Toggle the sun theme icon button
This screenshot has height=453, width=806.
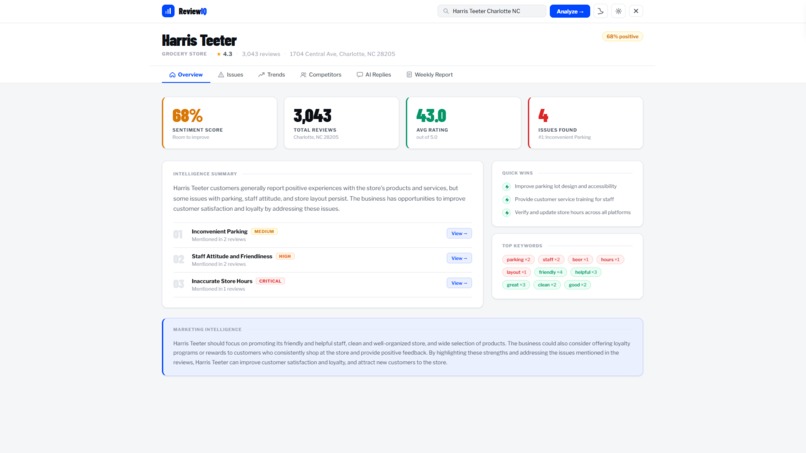pyautogui.click(x=618, y=11)
